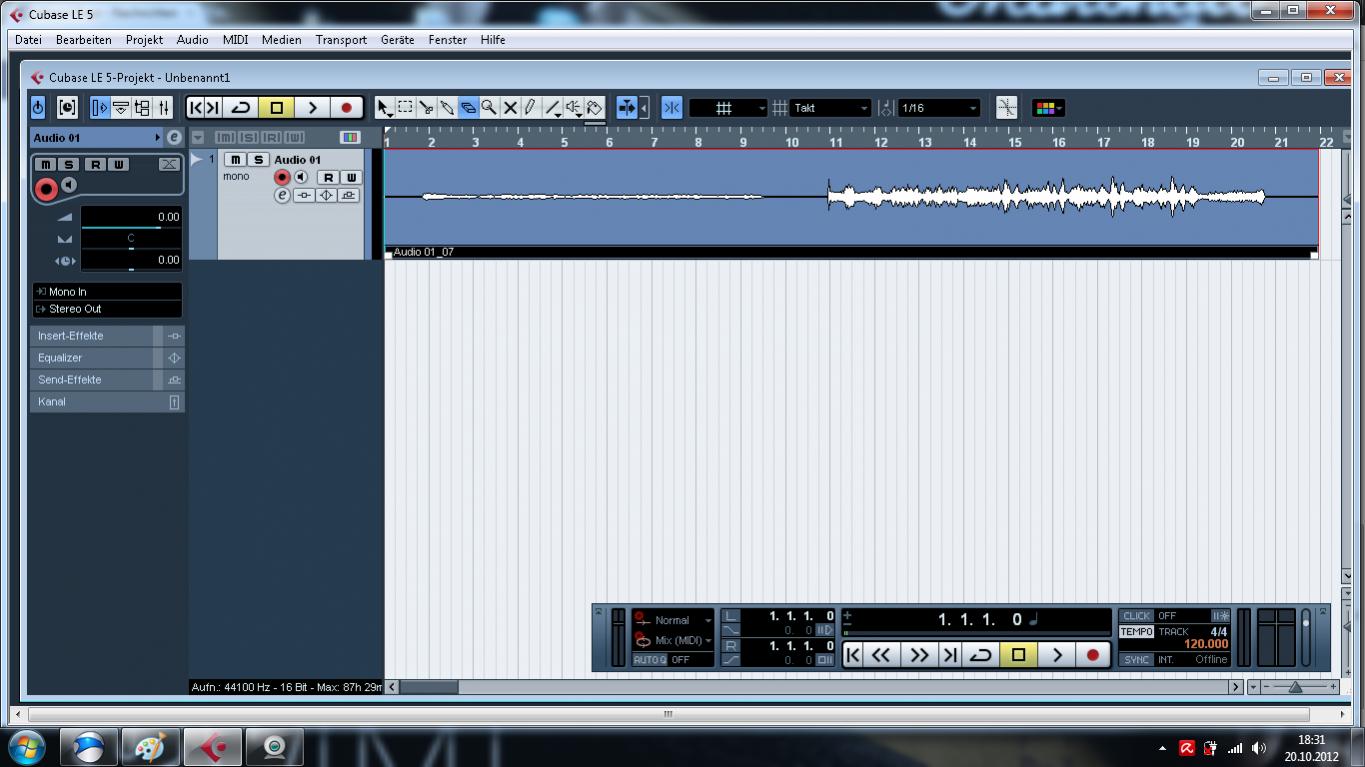Click Play in the top toolbar

(x=312, y=107)
